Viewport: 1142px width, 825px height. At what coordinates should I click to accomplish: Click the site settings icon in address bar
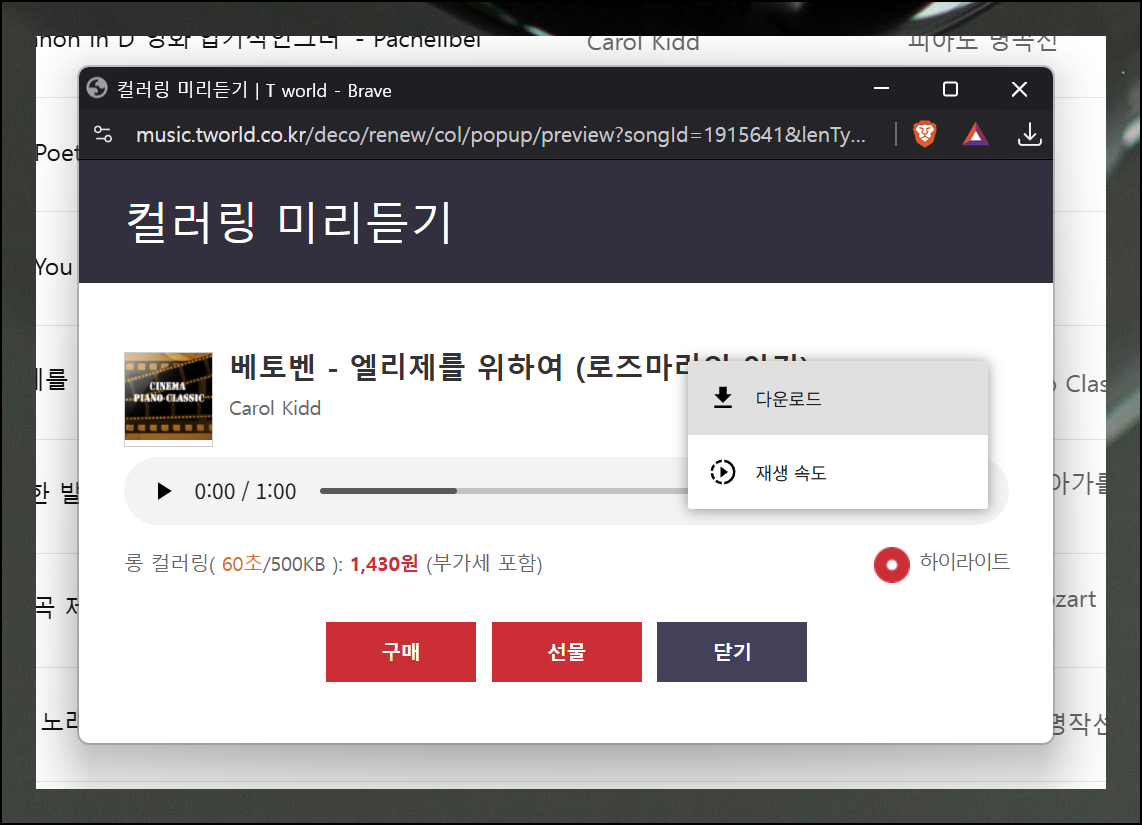(x=103, y=134)
